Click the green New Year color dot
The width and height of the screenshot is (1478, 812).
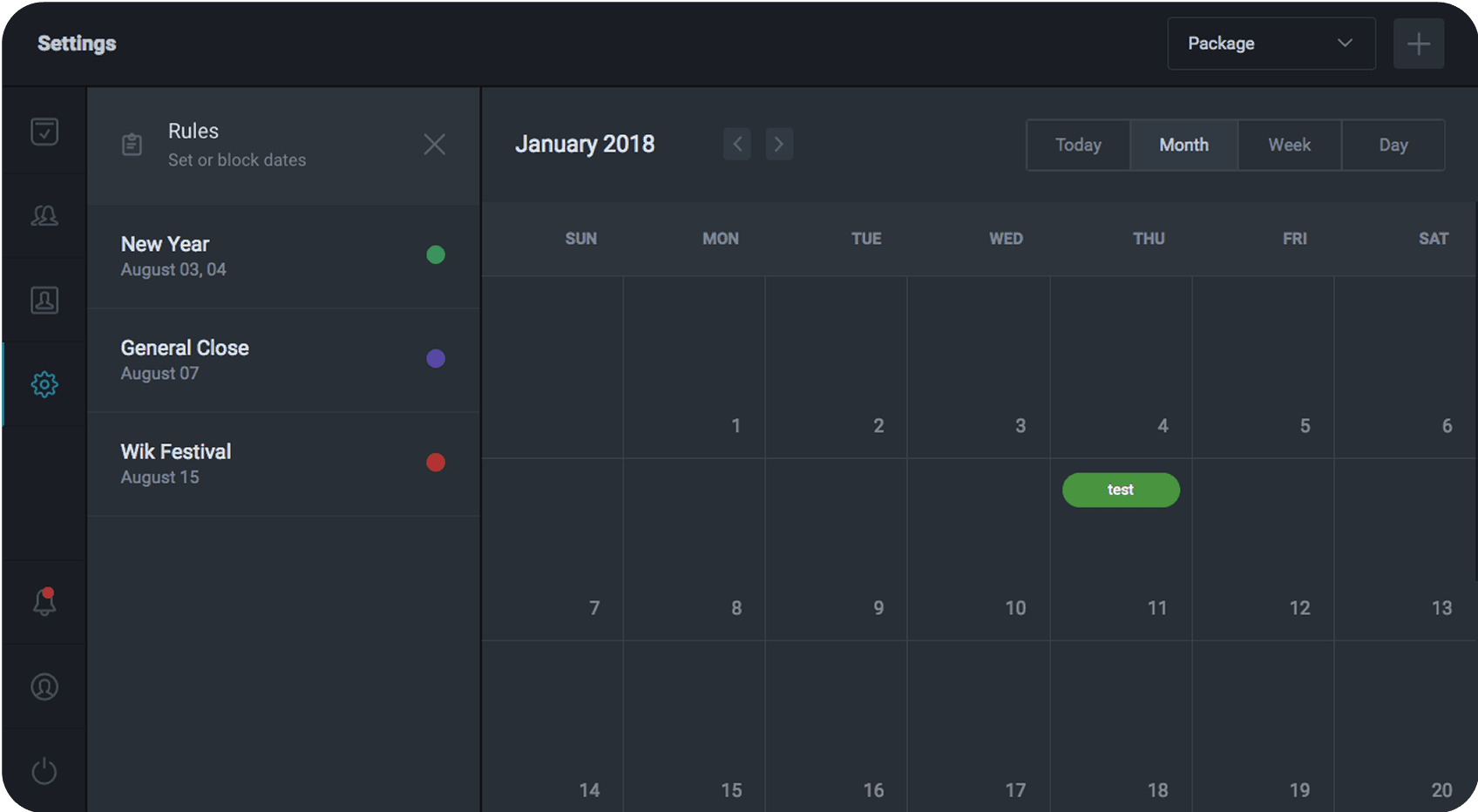click(x=436, y=255)
